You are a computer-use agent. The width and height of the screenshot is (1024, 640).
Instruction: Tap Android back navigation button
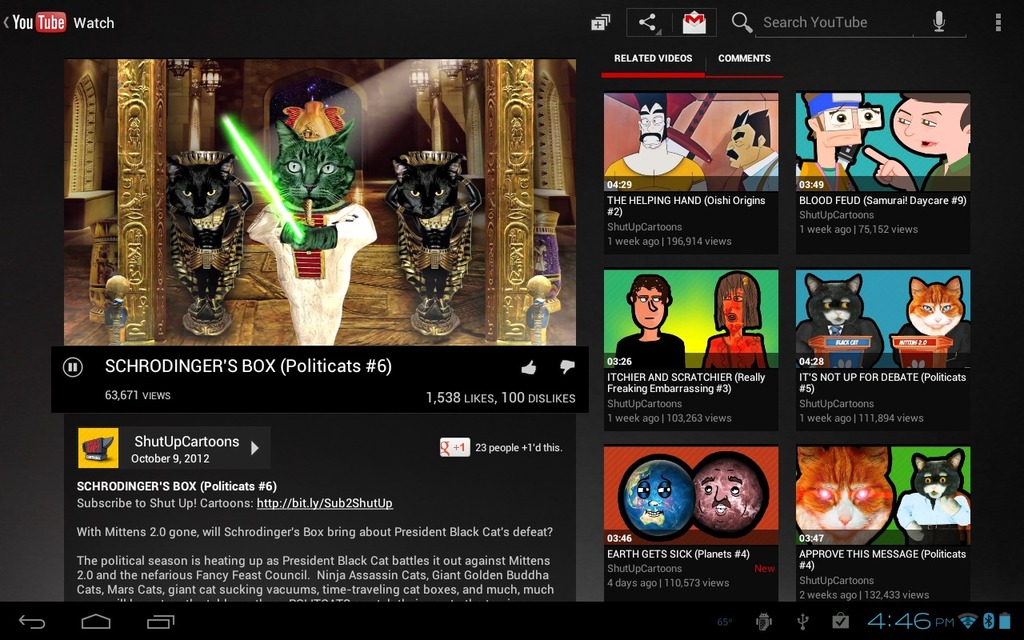[31, 622]
